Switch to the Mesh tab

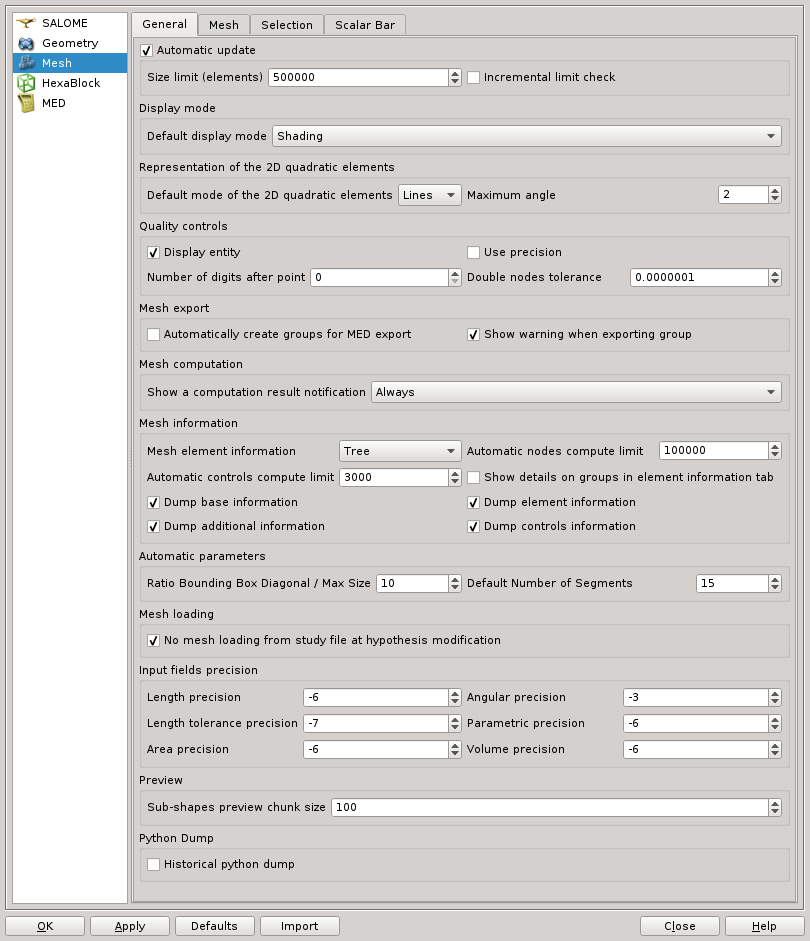click(x=224, y=25)
